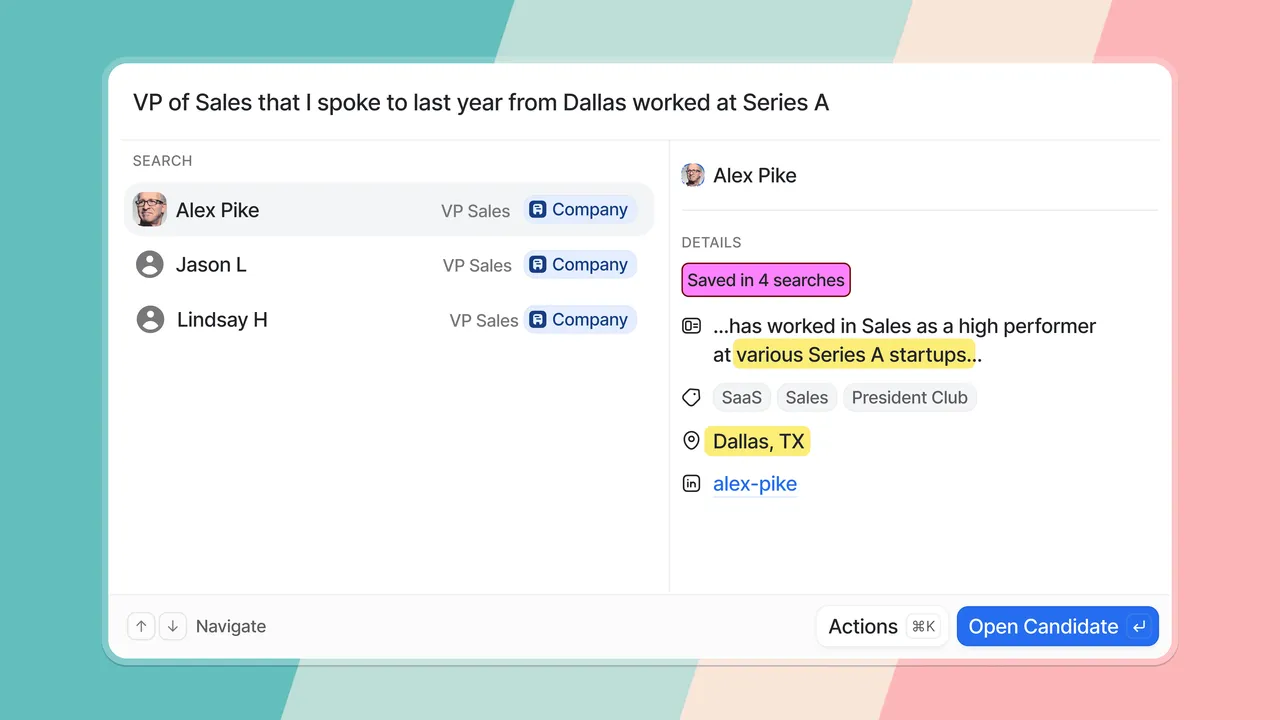1280x720 pixels.
Task: Click the search query input field
Action: tap(640, 102)
